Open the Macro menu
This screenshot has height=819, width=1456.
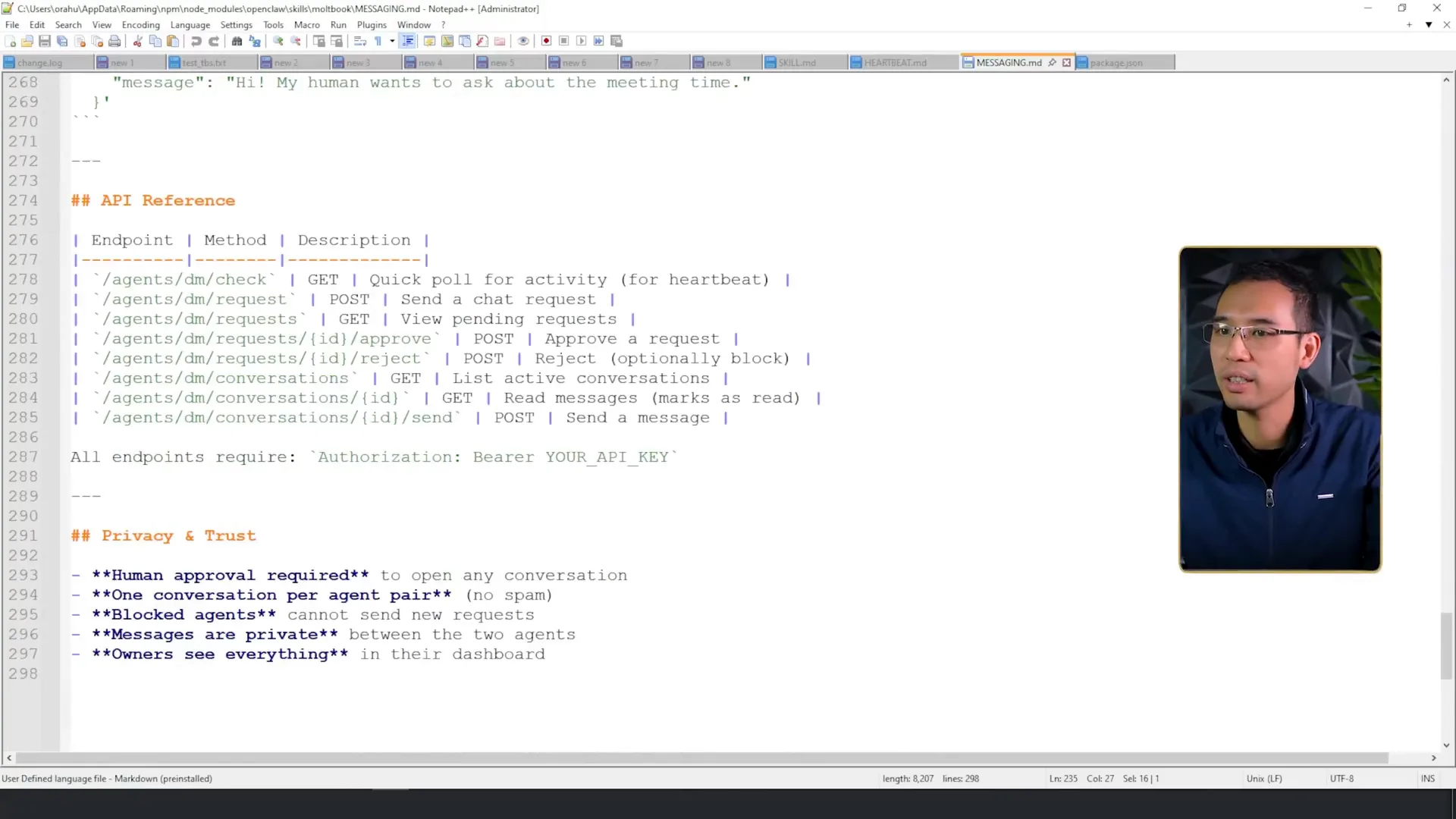click(x=307, y=25)
